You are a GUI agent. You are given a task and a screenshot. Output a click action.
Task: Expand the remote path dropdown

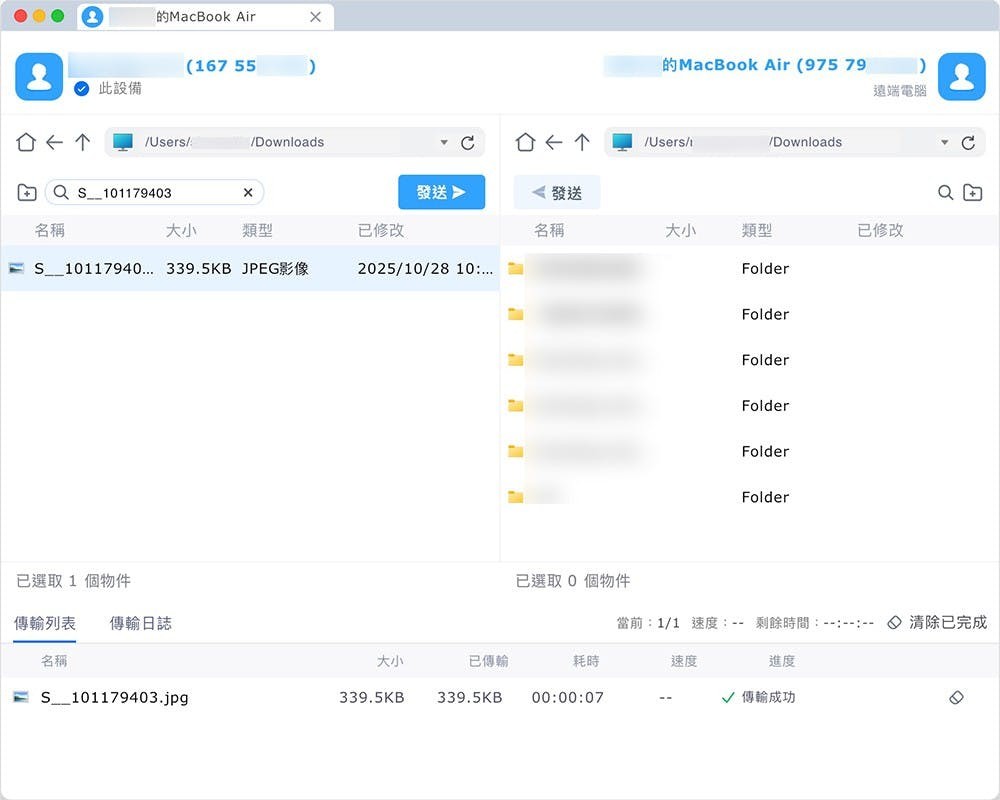tap(944, 143)
